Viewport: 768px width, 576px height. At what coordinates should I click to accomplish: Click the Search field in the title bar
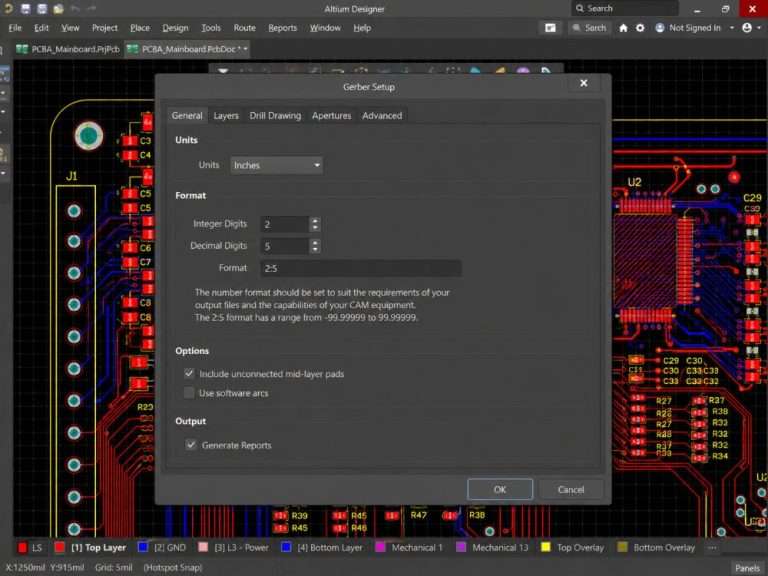(x=625, y=8)
